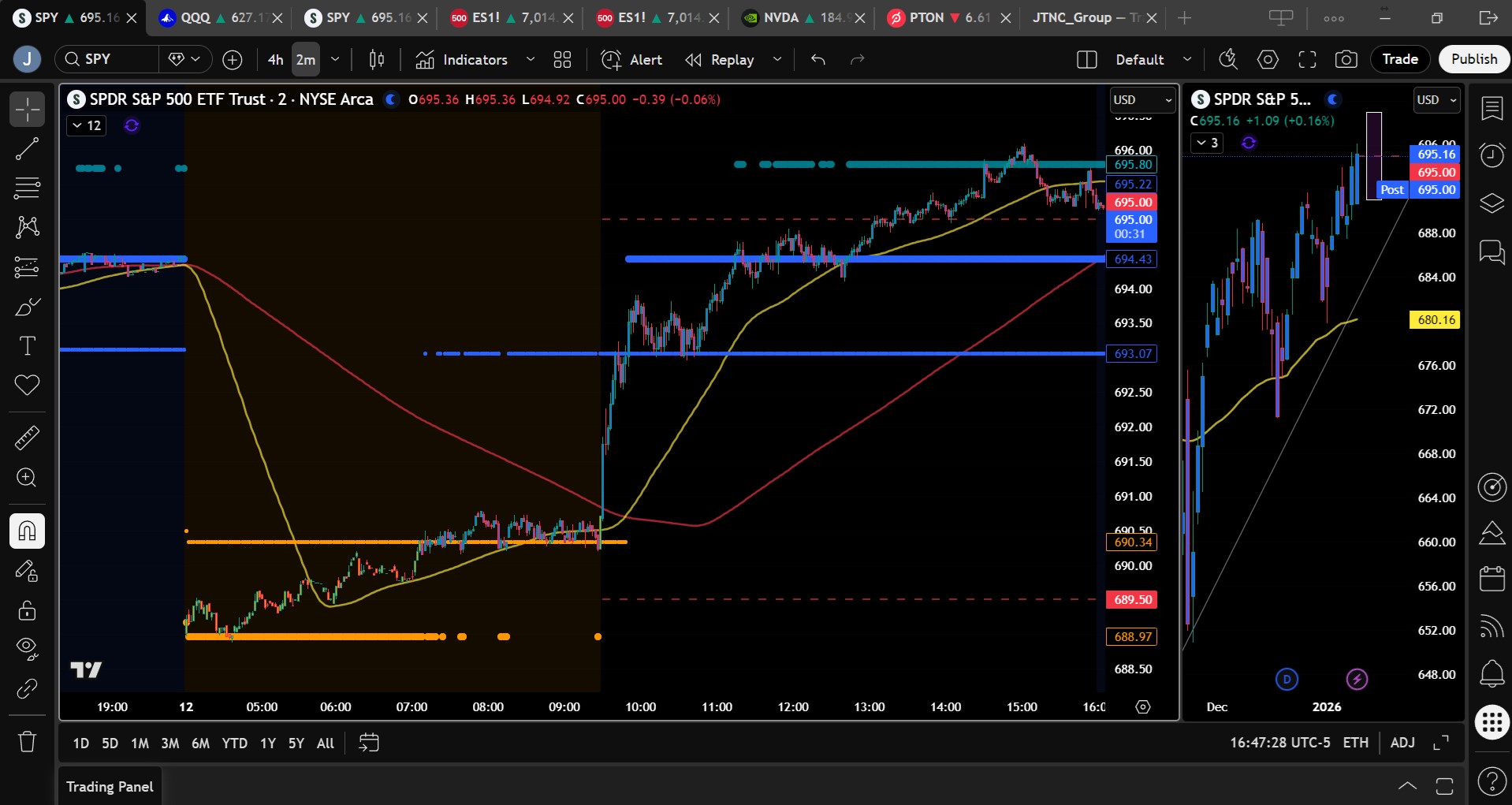
Task: Select the trend line drawing tool
Action: click(x=27, y=149)
